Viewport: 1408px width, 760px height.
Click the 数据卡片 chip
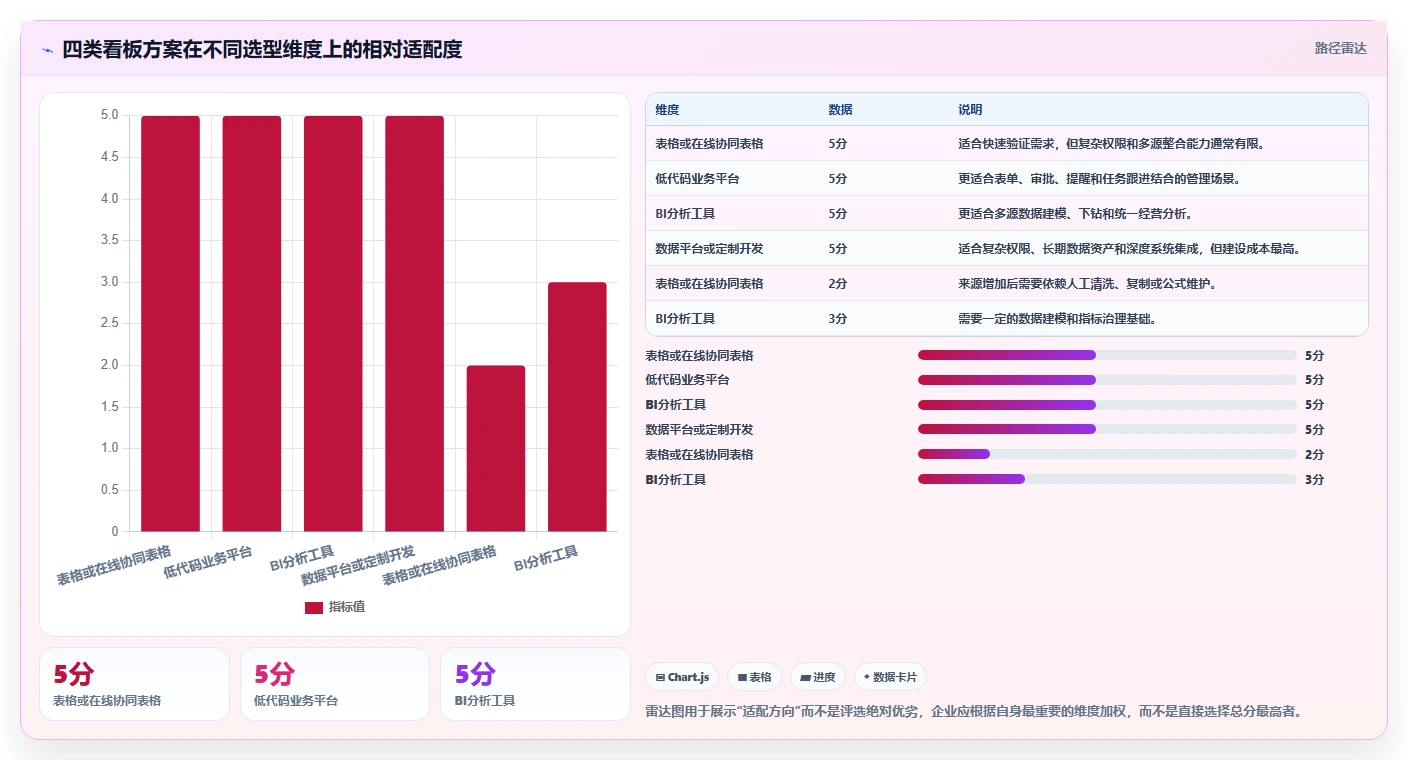890,677
